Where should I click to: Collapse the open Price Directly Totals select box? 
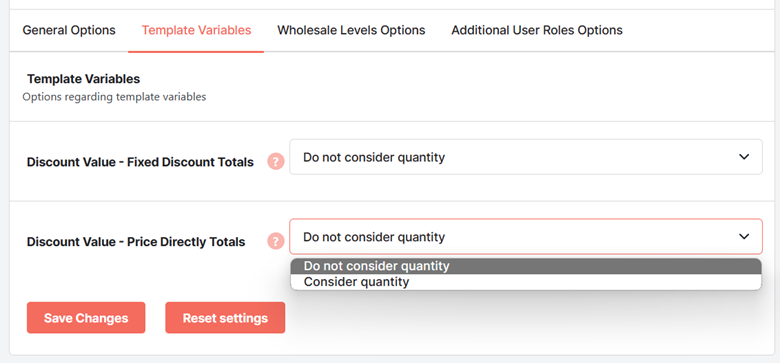pos(526,237)
